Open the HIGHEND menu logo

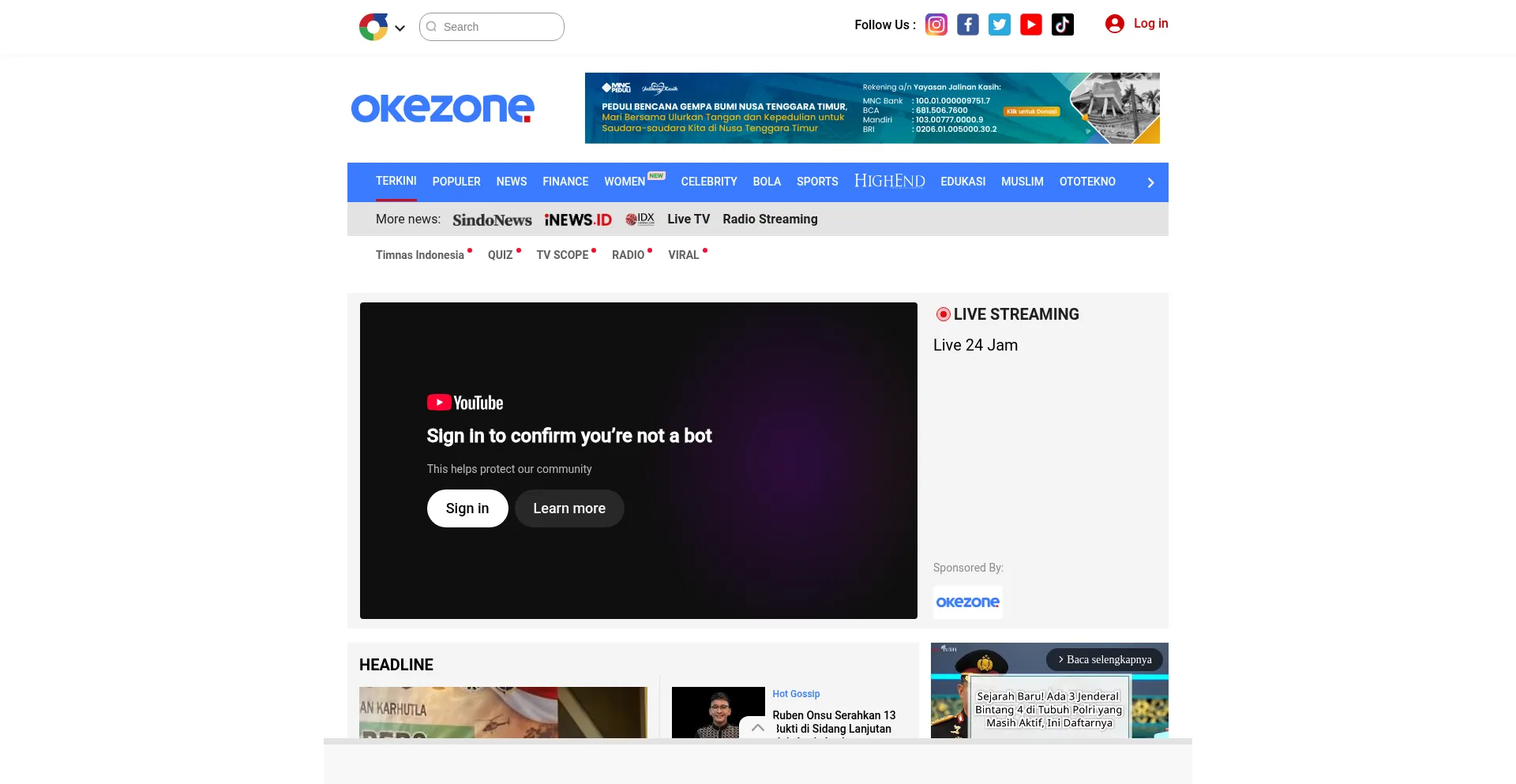tap(890, 181)
